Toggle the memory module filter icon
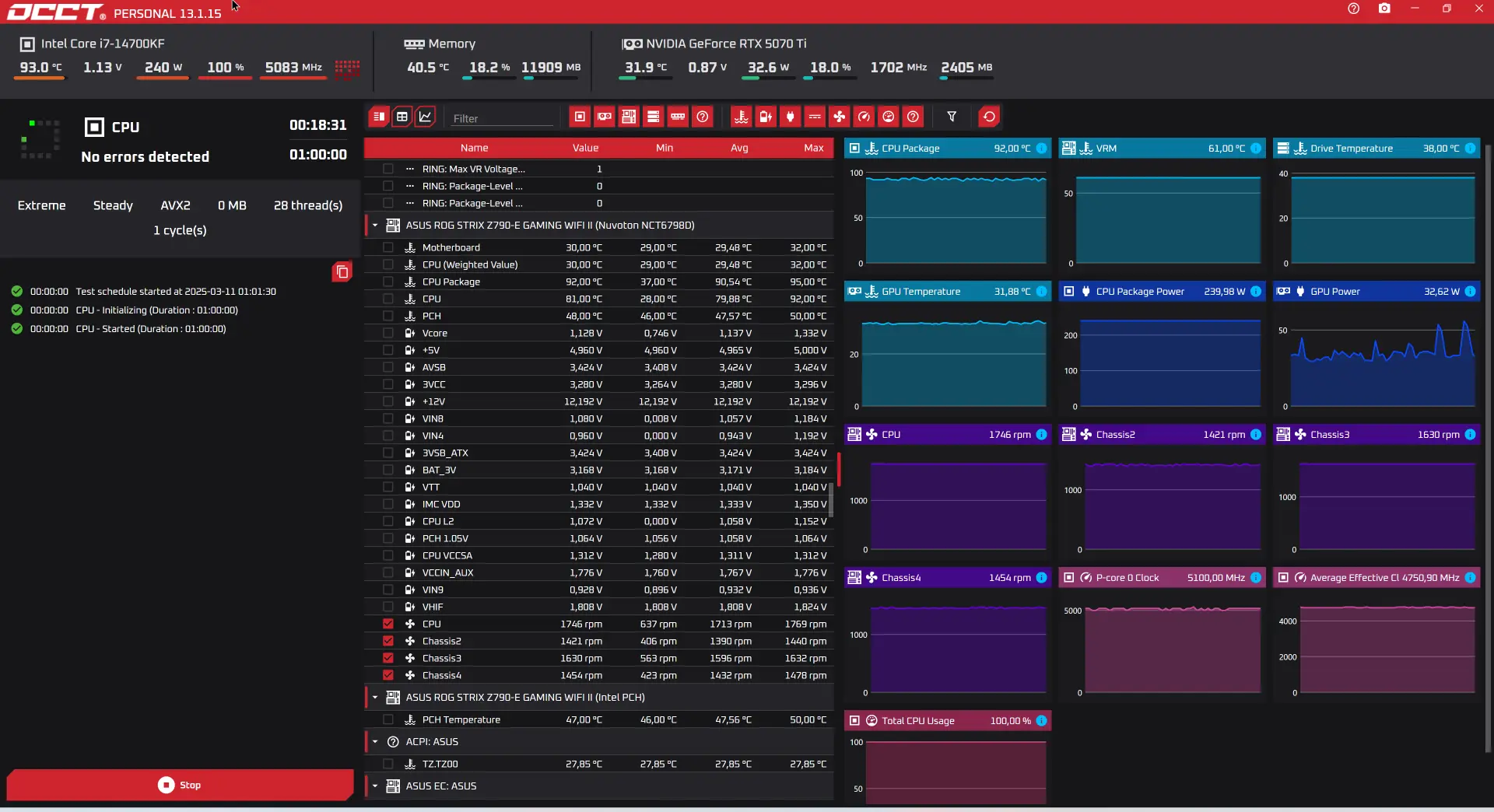The height and width of the screenshot is (812, 1494). point(679,117)
